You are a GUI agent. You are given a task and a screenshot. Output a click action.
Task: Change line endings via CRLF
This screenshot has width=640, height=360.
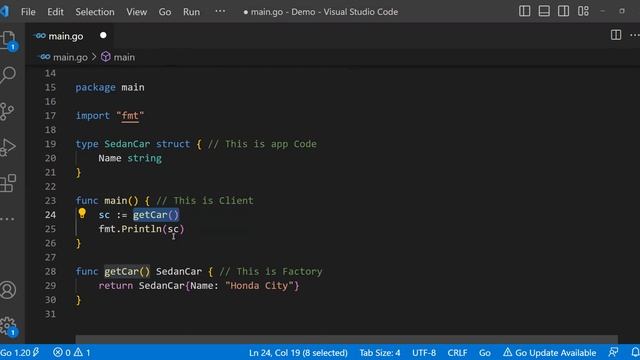(x=457, y=353)
